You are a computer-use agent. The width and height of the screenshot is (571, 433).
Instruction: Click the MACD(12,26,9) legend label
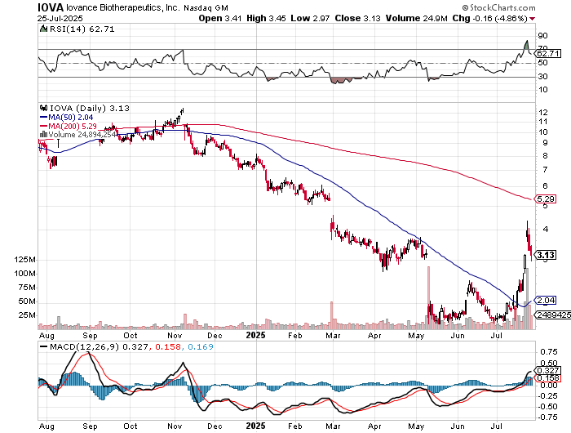point(84,347)
